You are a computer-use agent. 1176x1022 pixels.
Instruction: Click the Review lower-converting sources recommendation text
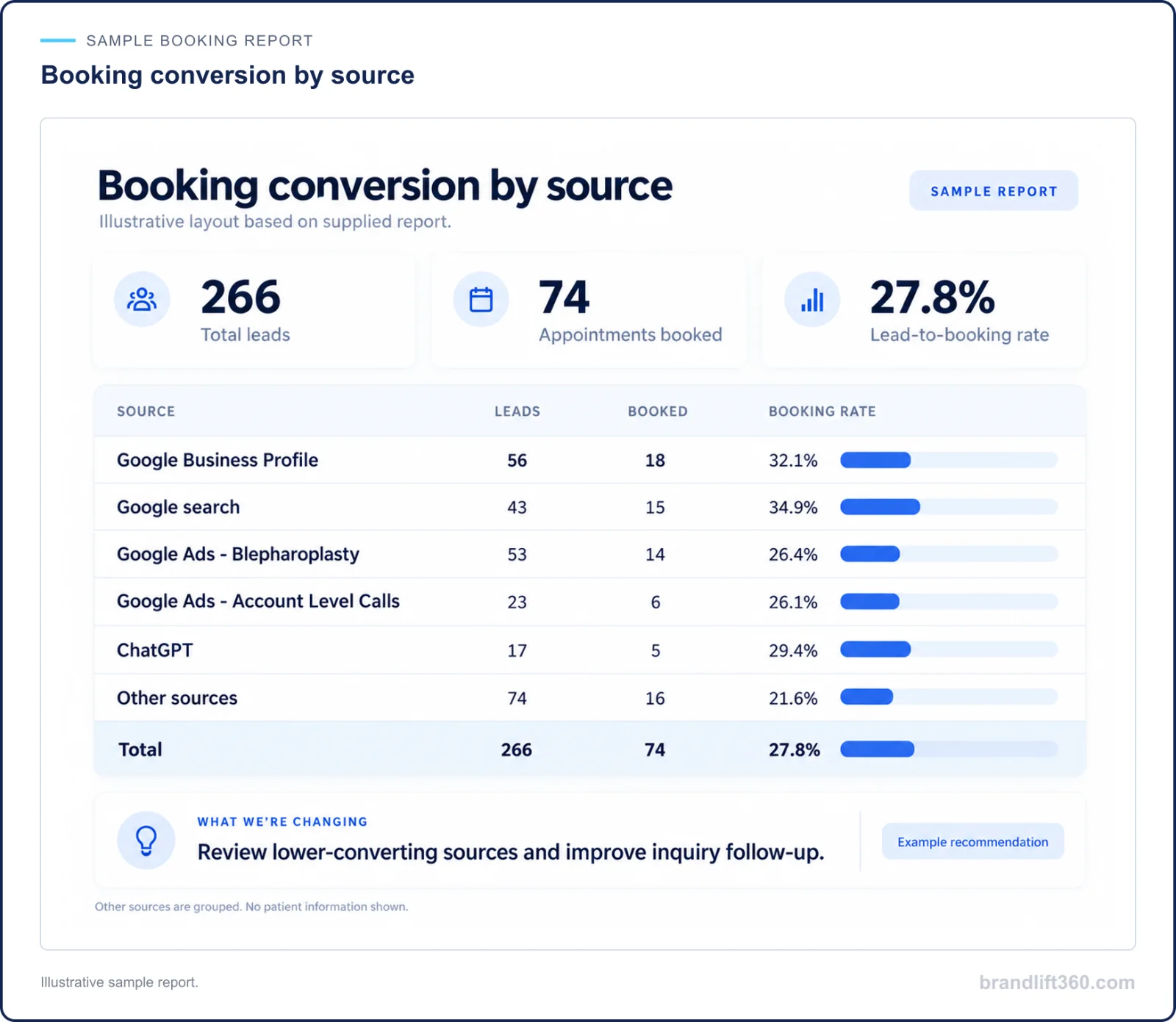pyautogui.click(x=511, y=852)
